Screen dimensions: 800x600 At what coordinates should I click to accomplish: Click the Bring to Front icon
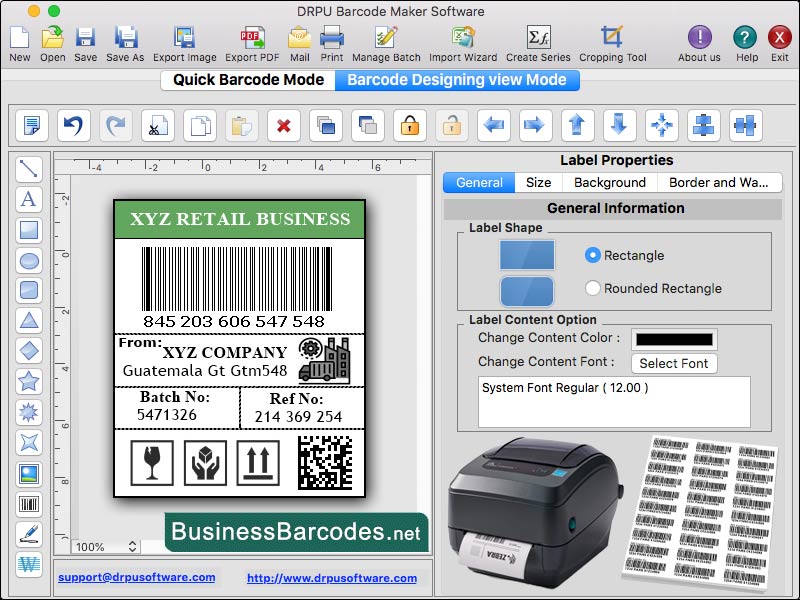pyautogui.click(x=326, y=125)
